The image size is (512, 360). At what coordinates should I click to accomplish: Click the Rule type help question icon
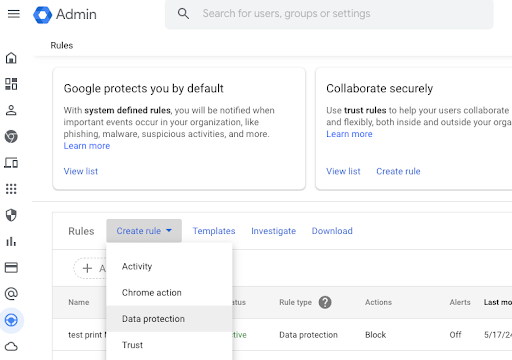[325, 302]
